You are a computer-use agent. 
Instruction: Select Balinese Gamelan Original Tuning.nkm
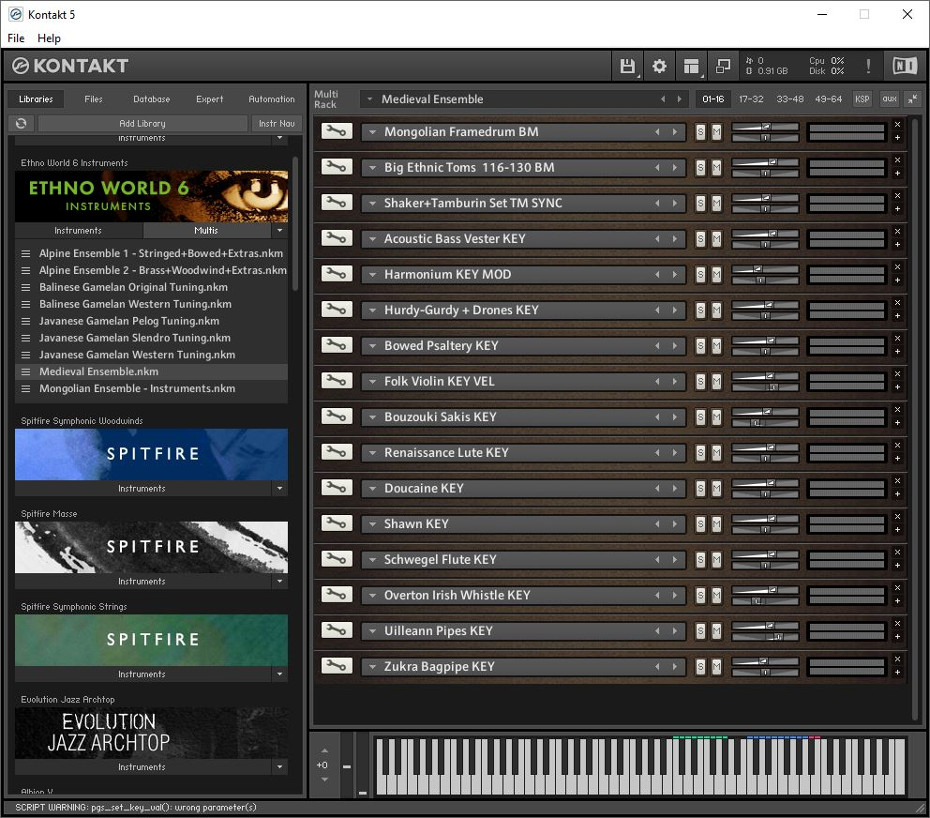click(x=151, y=287)
